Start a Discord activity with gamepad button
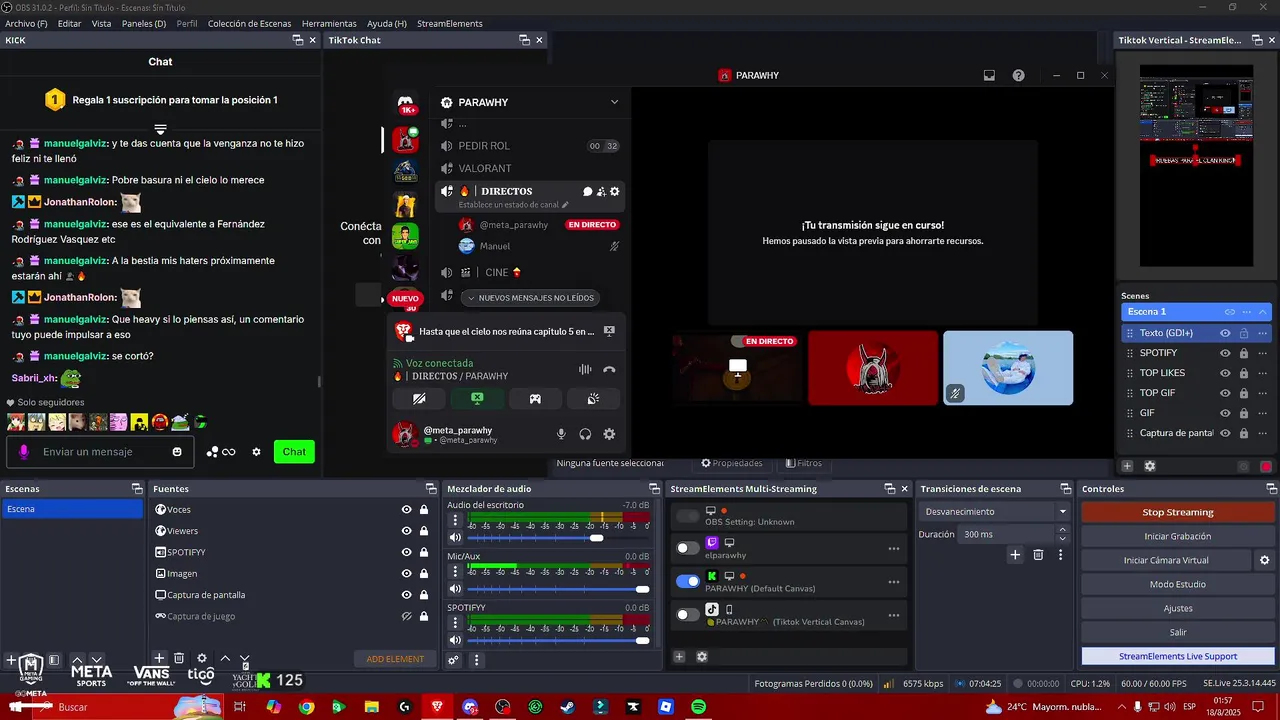The image size is (1280, 720). (535, 398)
